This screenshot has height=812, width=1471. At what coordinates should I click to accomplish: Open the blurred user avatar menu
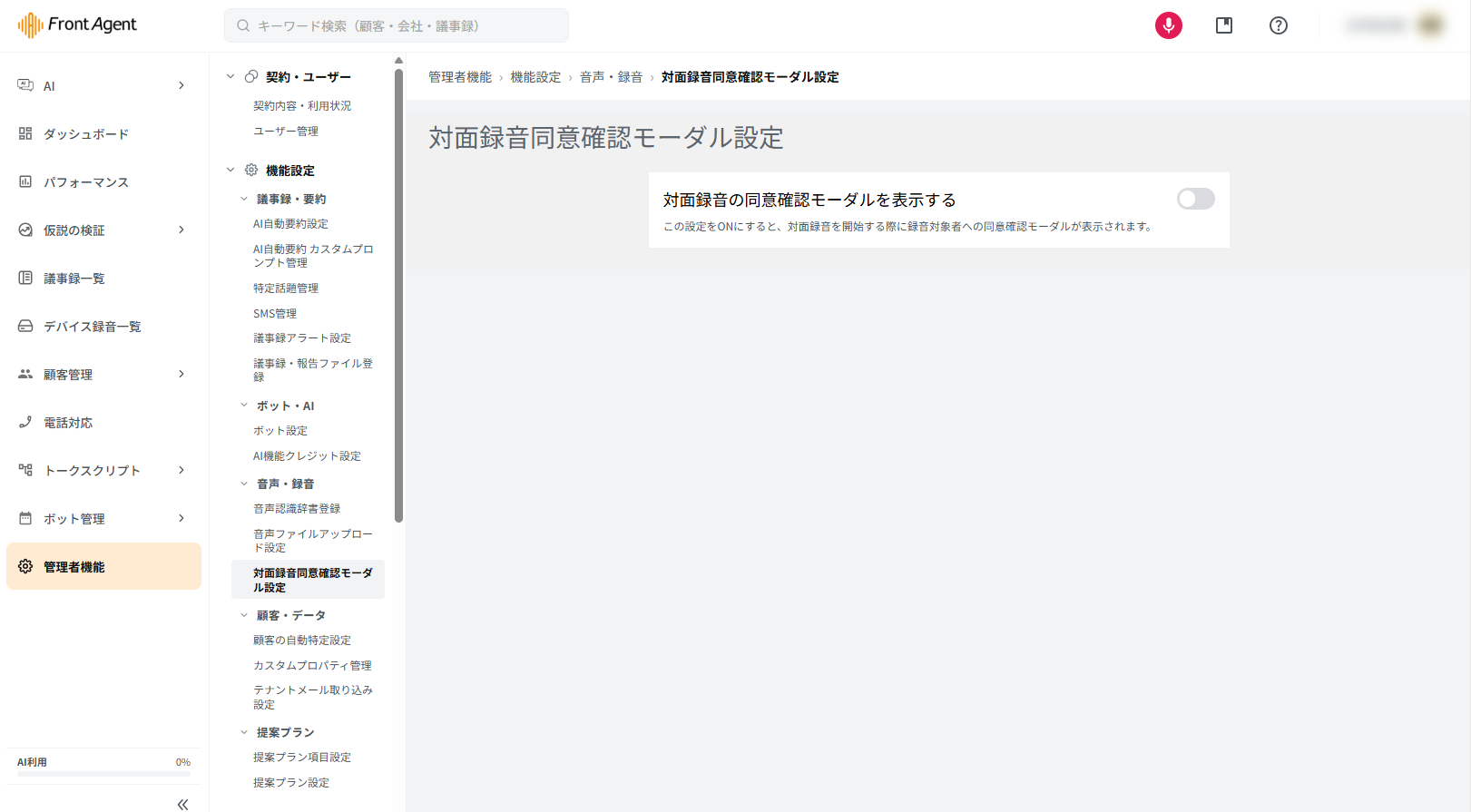coord(1431,25)
